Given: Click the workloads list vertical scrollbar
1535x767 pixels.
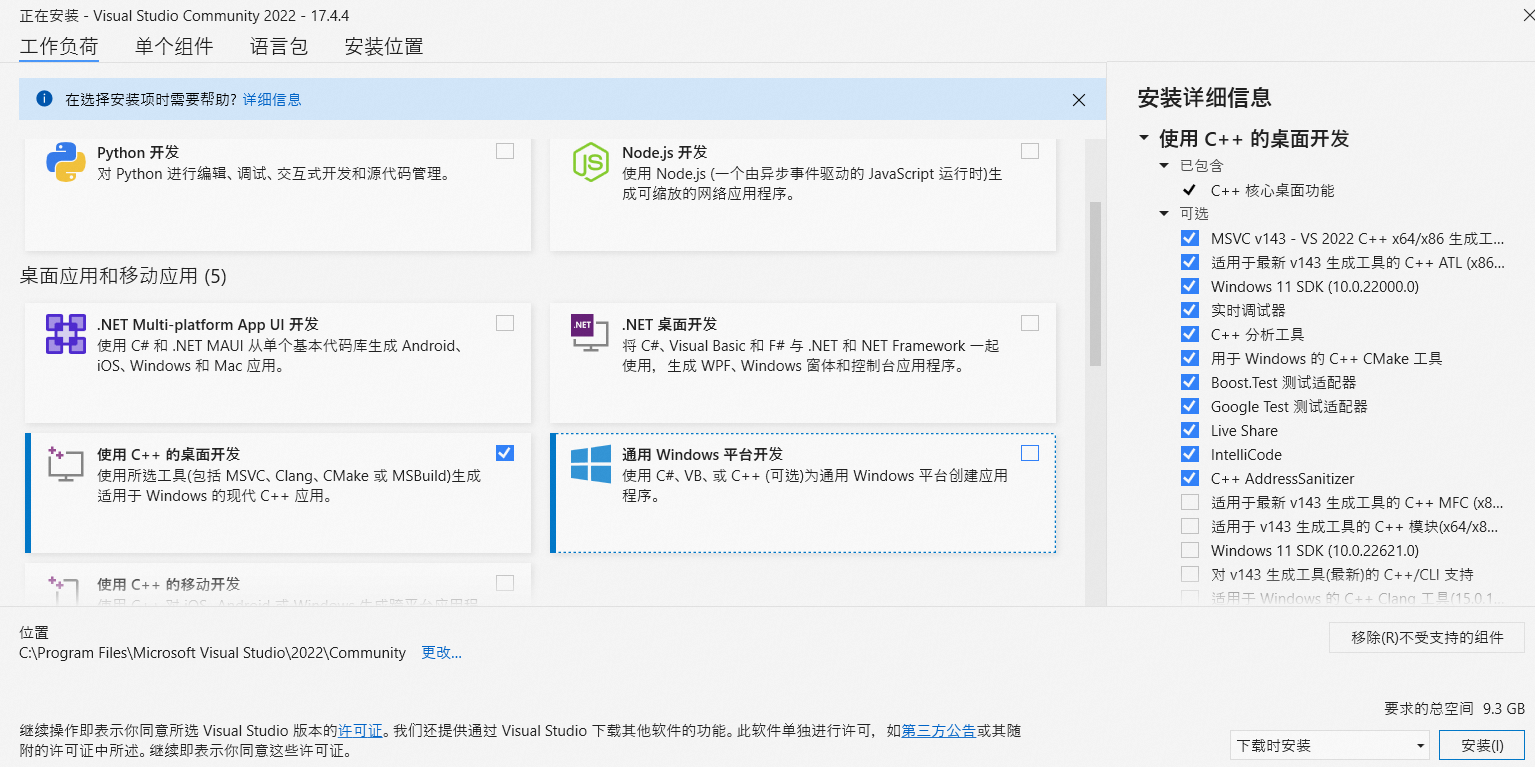Looking at the screenshot, I should click(1095, 283).
